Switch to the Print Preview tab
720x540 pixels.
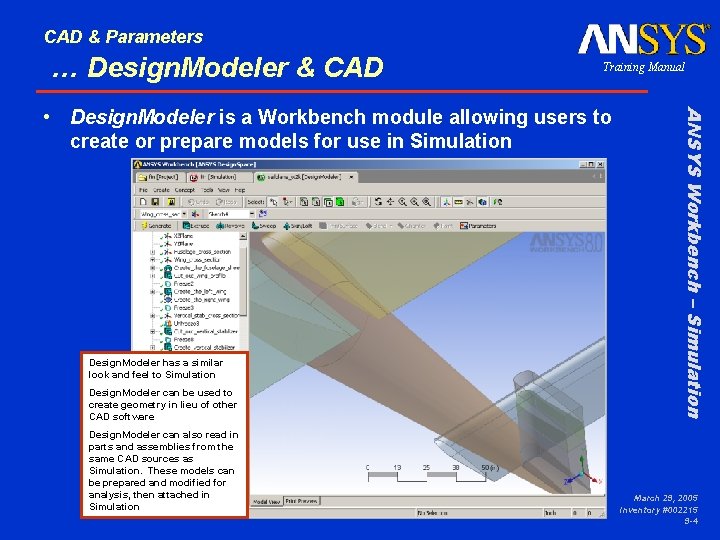click(x=301, y=501)
